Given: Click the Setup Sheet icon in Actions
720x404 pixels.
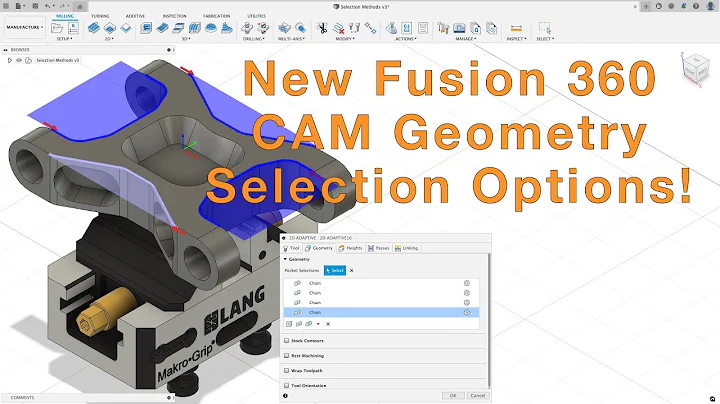Looking at the screenshot, I should 423,28.
